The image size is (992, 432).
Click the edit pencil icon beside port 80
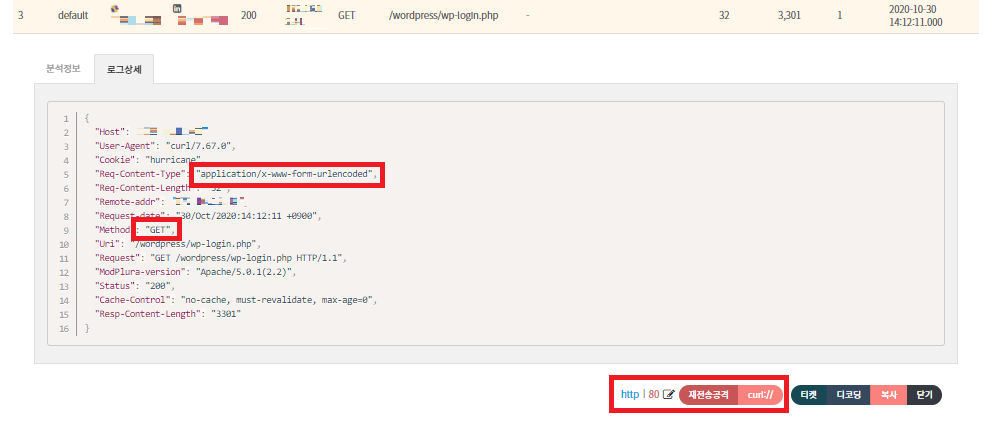click(669, 394)
